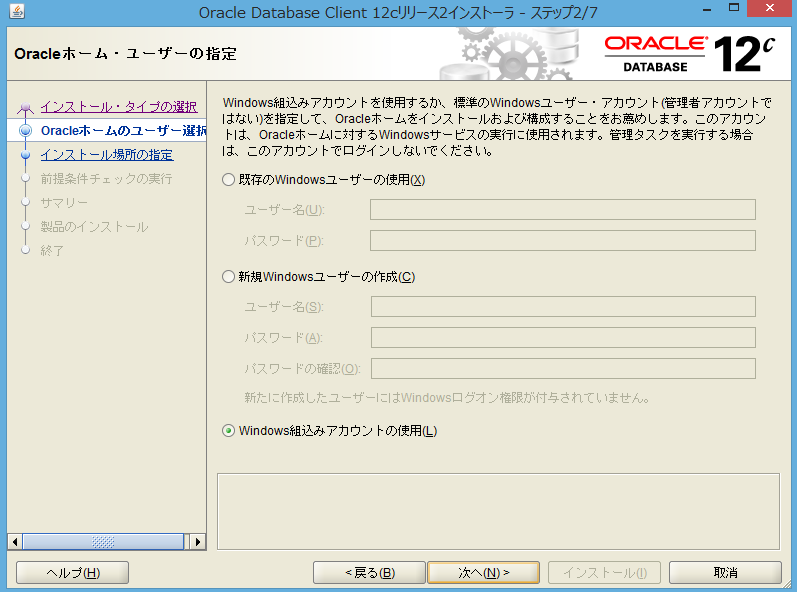The height and width of the screenshot is (592, 797).
Task: Click the heading Oracleホーム・ユーザーの指定
Action: pos(126,53)
